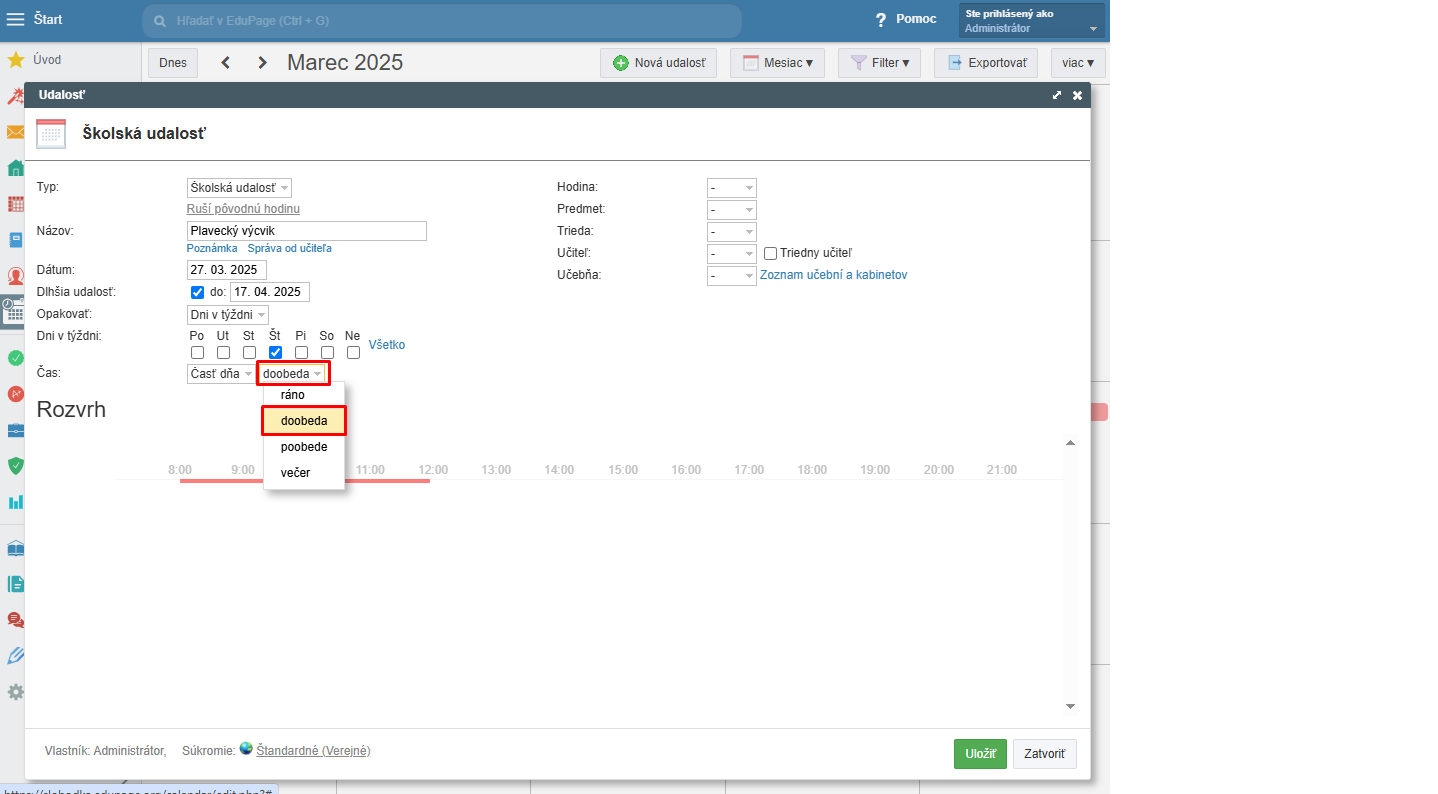Click the magnifier icon in the search bar
This screenshot has width=1438, height=794.
click(x=160, y=20)
